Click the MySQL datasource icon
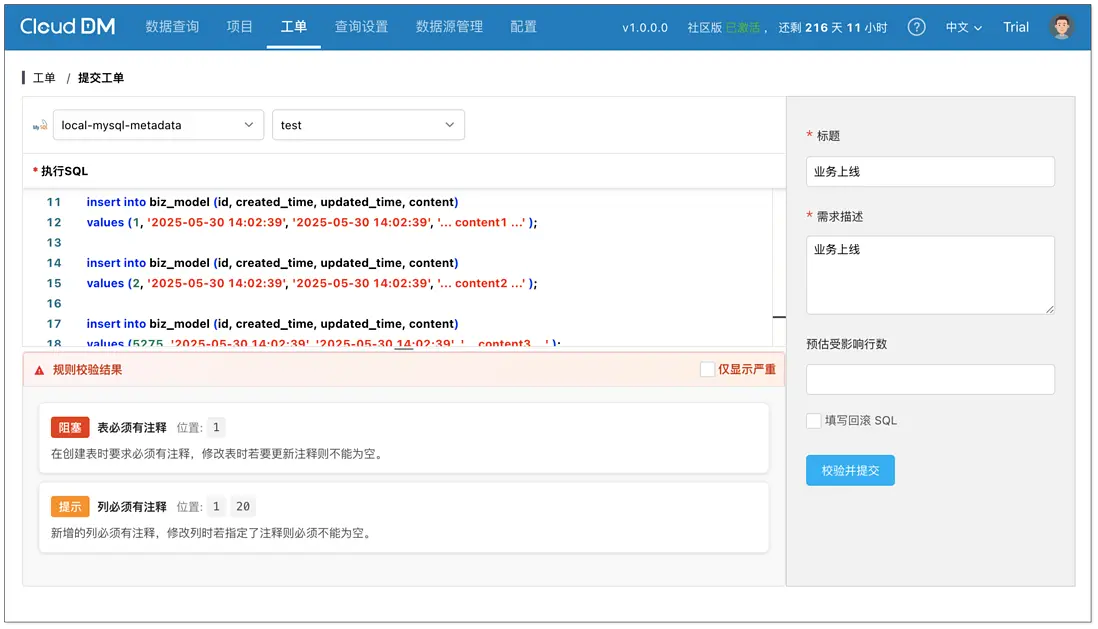Screen dimensions: 1098x629 click(40, 125)
